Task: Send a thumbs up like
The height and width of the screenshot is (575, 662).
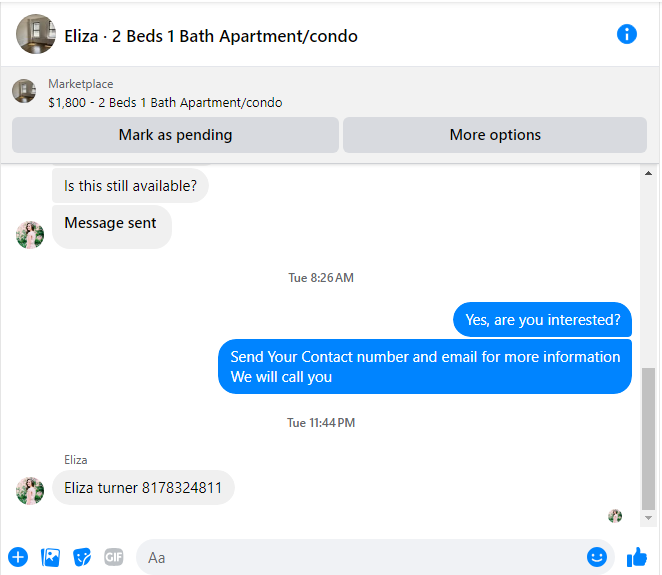Action: (x=637, y=557)
